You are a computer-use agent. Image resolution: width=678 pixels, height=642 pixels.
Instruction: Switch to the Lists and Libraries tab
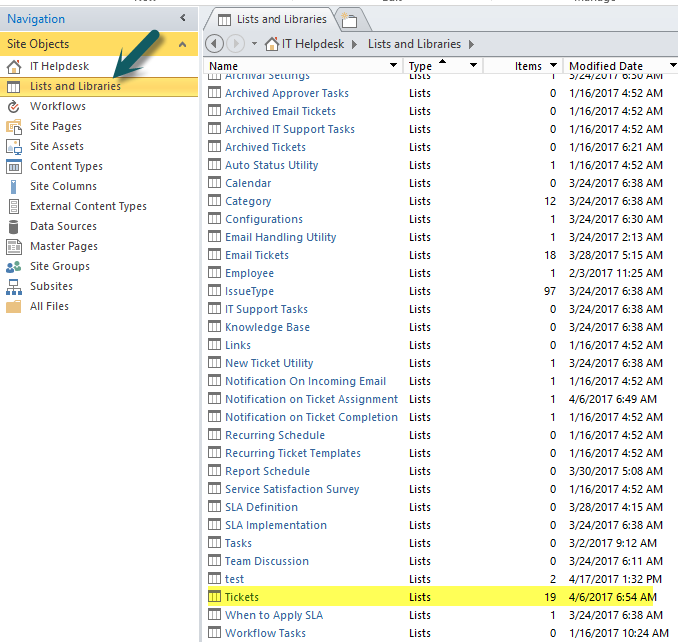[x=272, y=19]
